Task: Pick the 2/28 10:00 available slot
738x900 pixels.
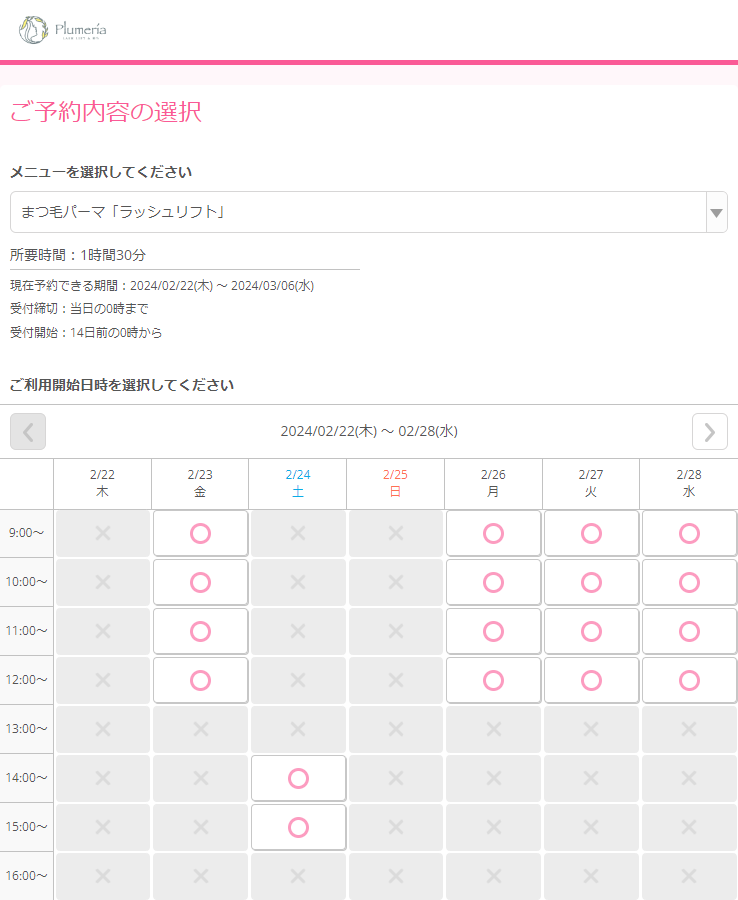Action: 689,582
